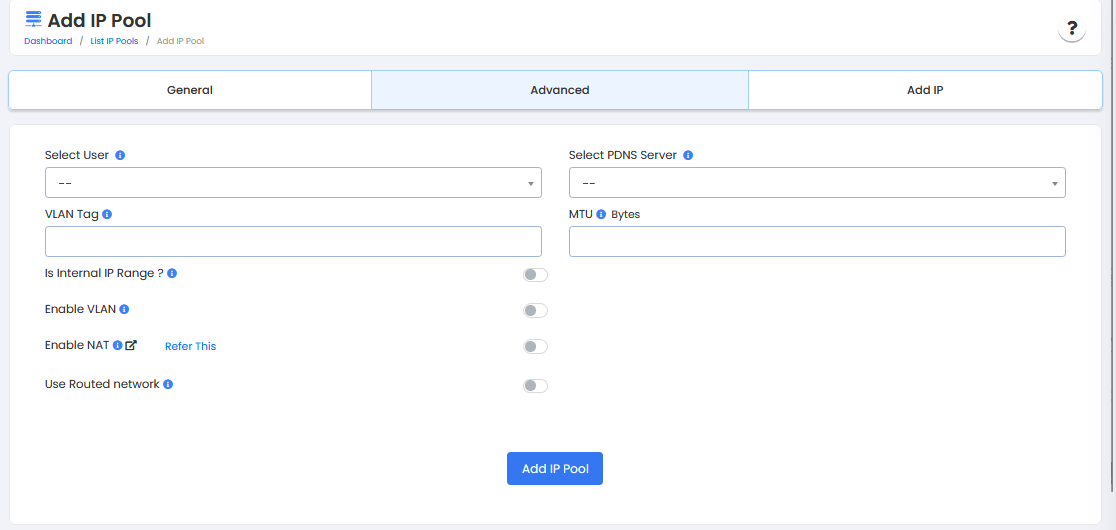Click info icon for Is Internal IP Range
Viewport: 1116px width, 530px height.
(172, 273)
